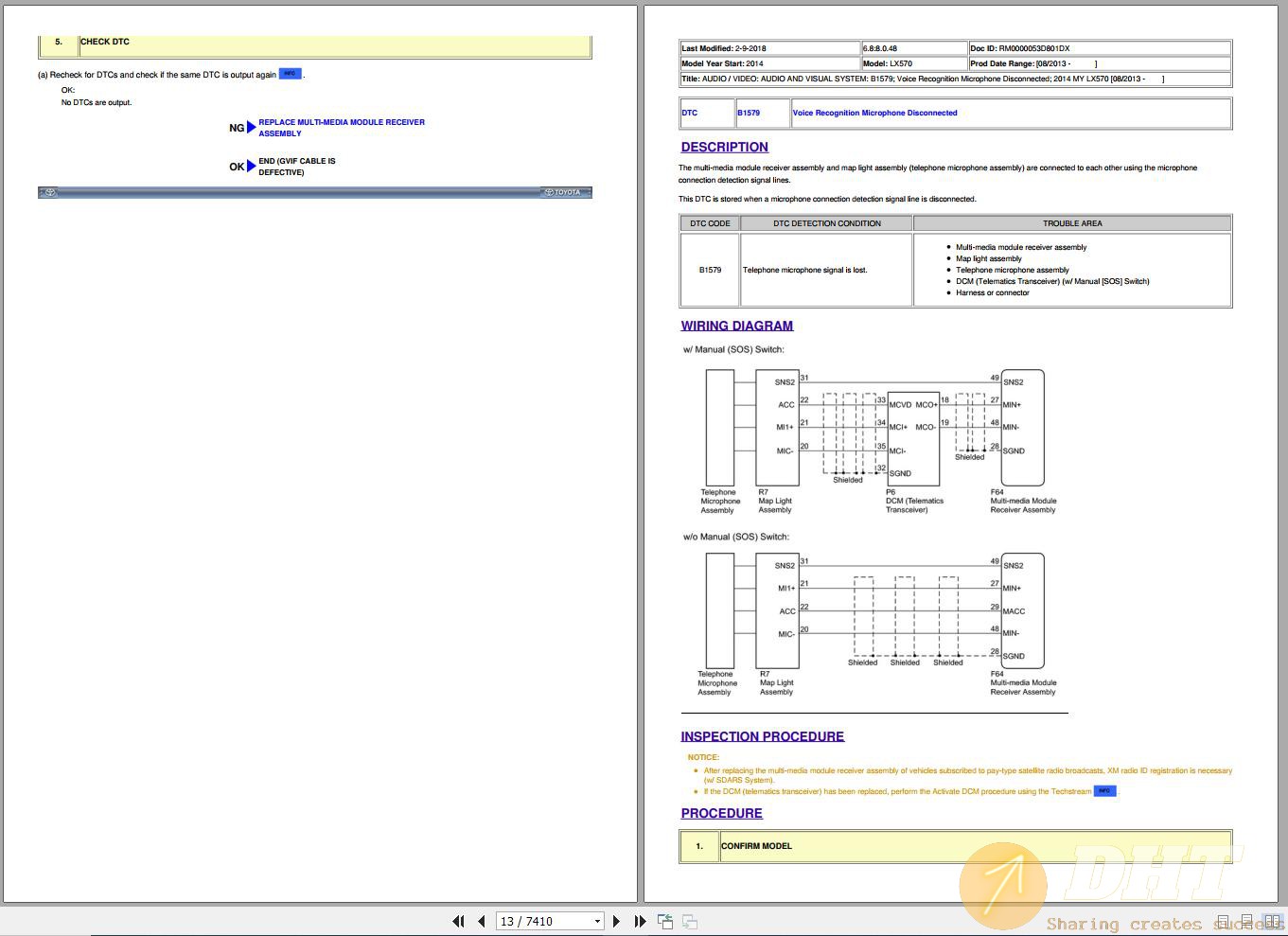Click the 6.8:8.0.48 version cell
This screenshot has width=1288, height=936.
pyautogui.click(x=913, y=48)
